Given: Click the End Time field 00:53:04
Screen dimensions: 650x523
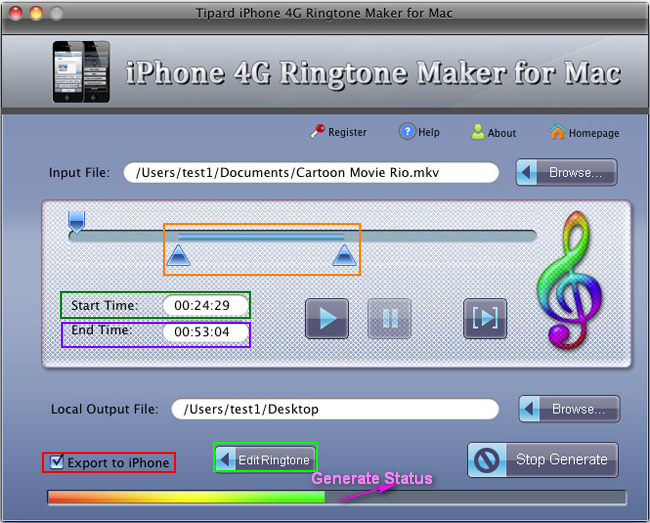Looking at the screenshot, I should point(206,332).
